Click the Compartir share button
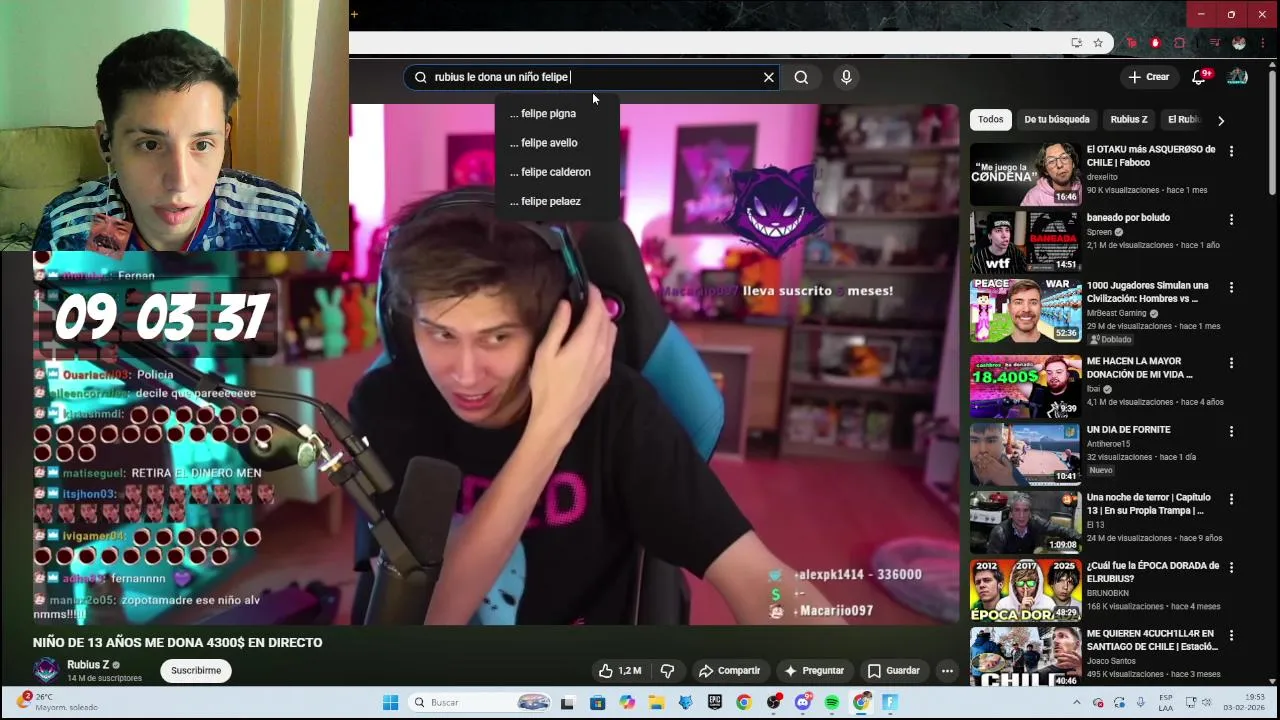The image size is (1280, 720). (729, 671)
